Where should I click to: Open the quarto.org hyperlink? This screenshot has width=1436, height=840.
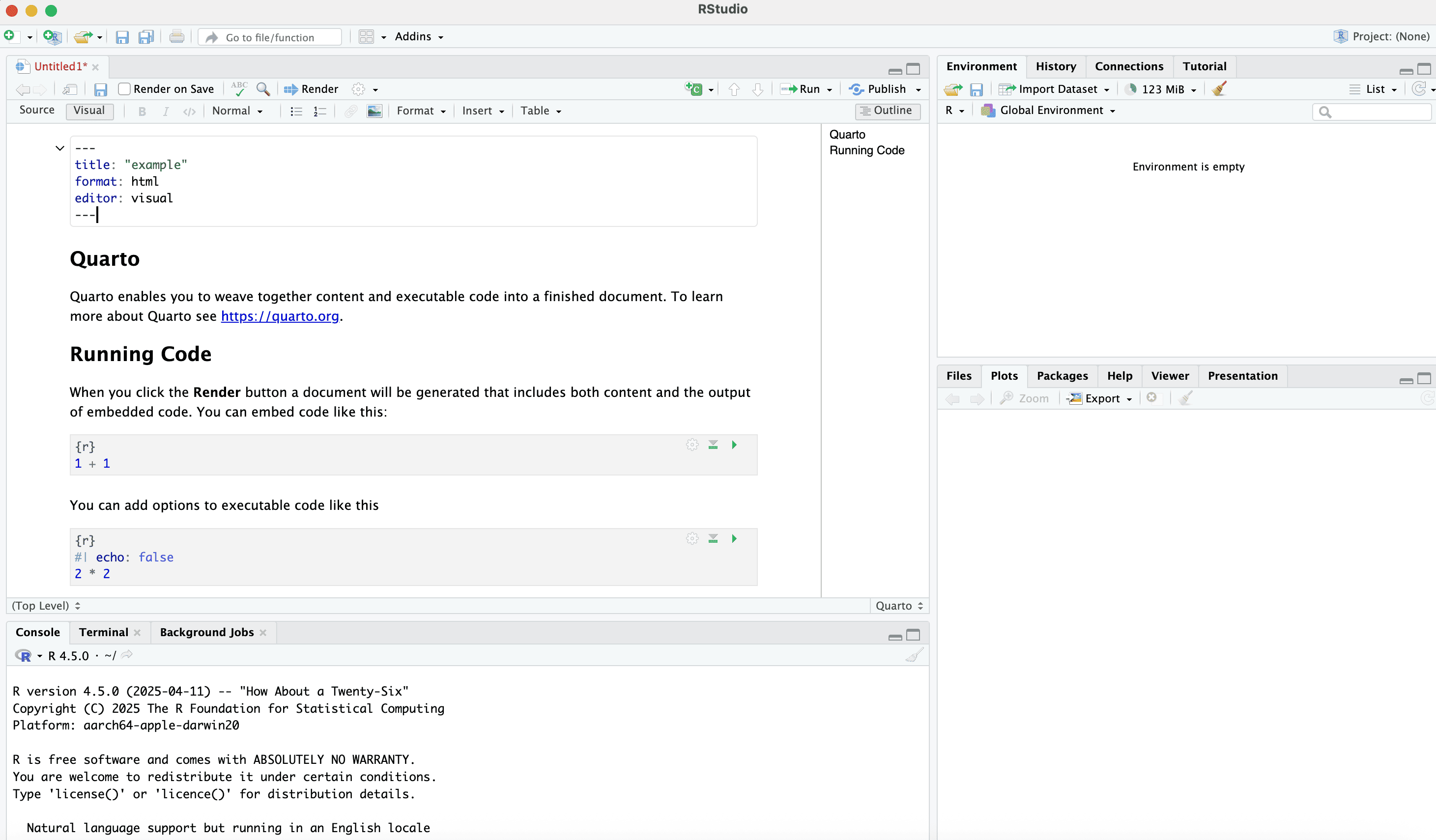(280, 316)
